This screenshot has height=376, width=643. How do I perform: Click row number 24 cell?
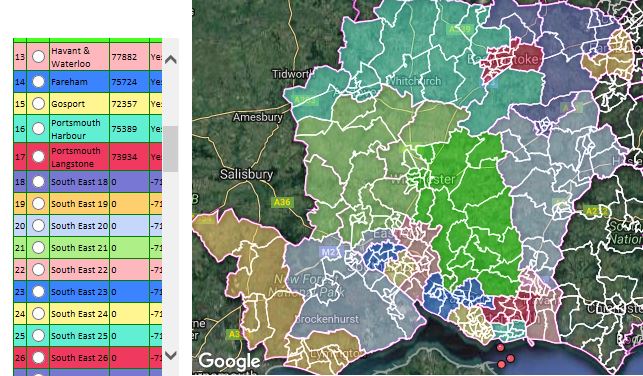click(x=20, y=314)
